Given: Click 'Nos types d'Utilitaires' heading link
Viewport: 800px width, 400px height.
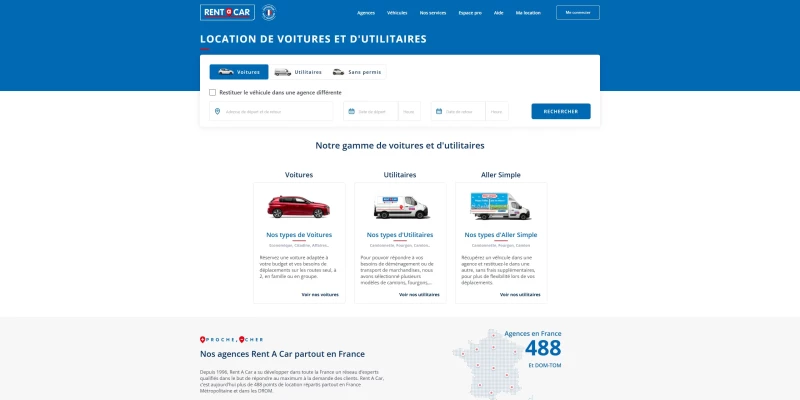Looking at the screenshot, I should (400, 235).
